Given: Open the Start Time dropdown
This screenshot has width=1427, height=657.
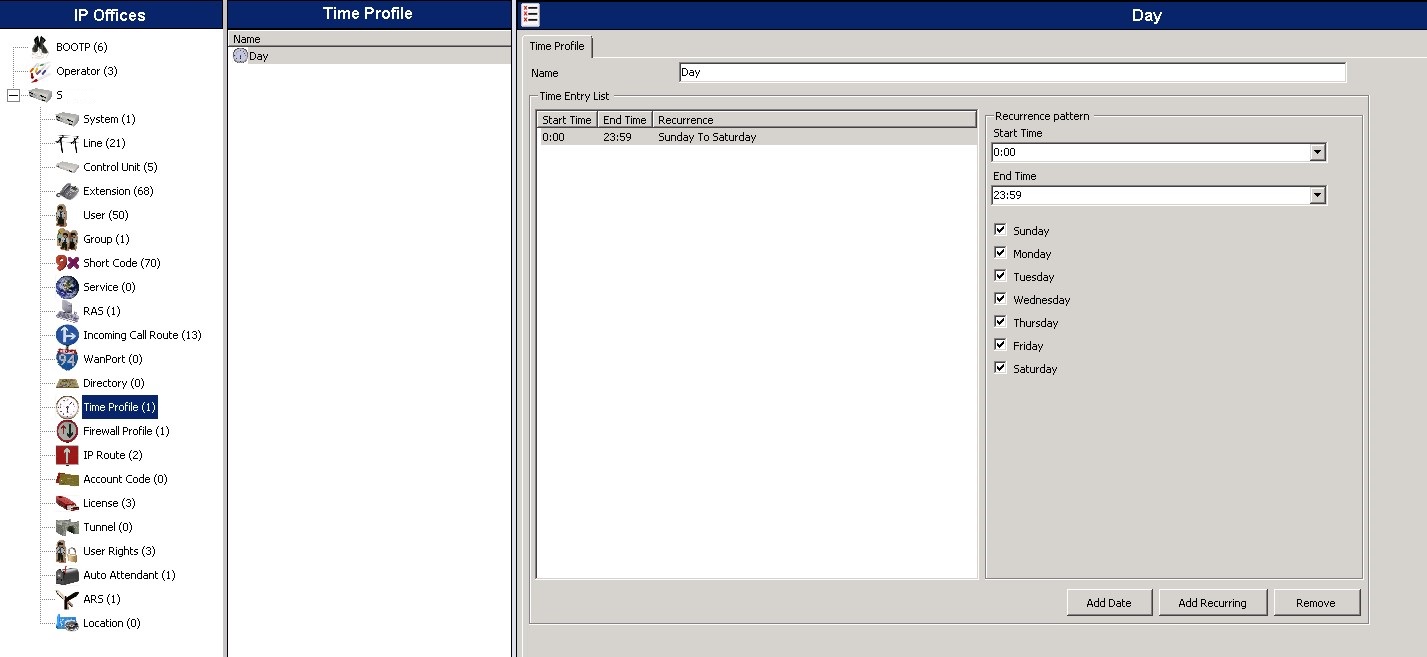Looking at the screenshot, I should [1317, 153].
